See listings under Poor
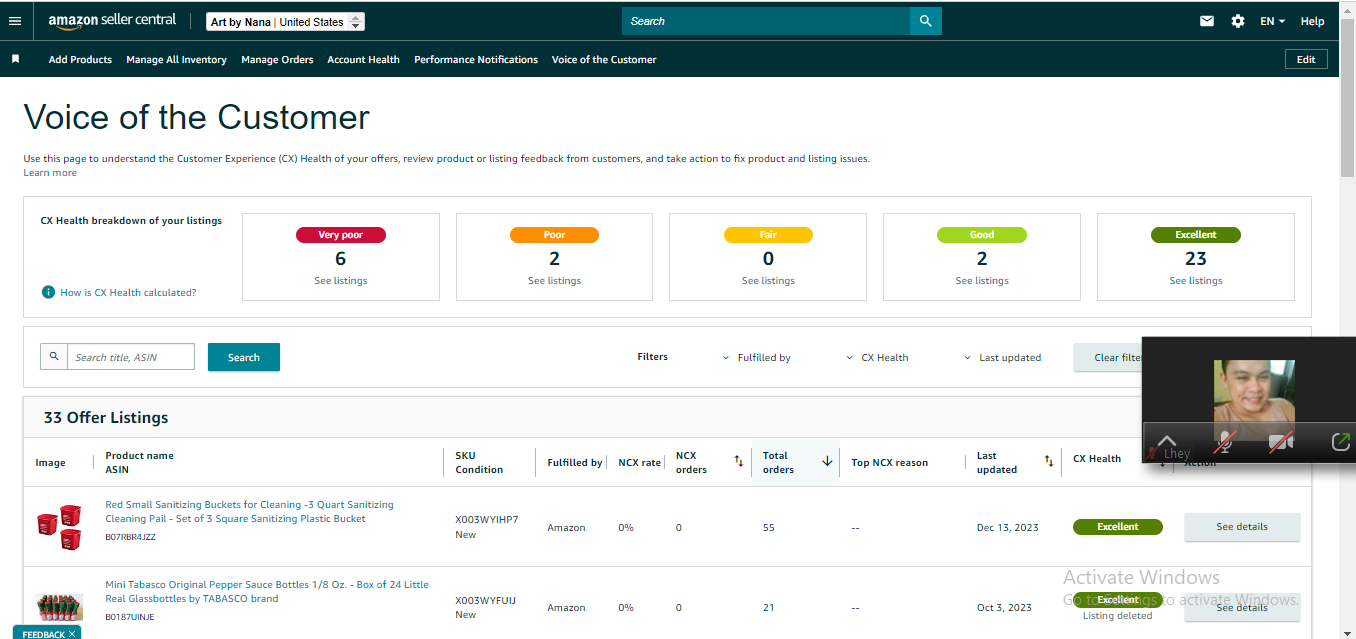The image size is (1356, 639). (x=554, y=280)
